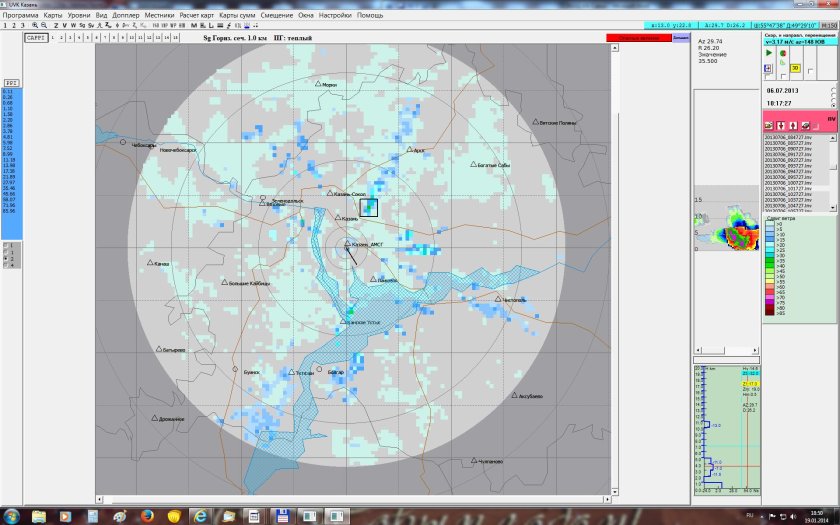Click the open-folder icon in pink panel

768,125
